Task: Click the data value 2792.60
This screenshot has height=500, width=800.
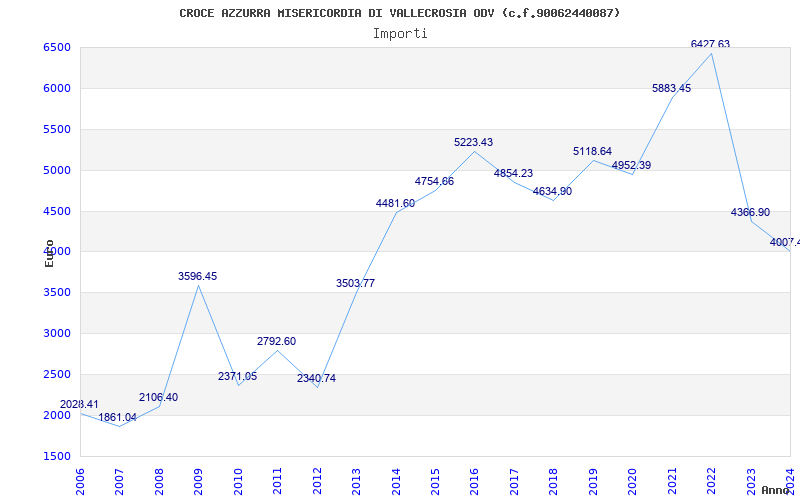Action: pyautogui.click(x=277, y=341)
